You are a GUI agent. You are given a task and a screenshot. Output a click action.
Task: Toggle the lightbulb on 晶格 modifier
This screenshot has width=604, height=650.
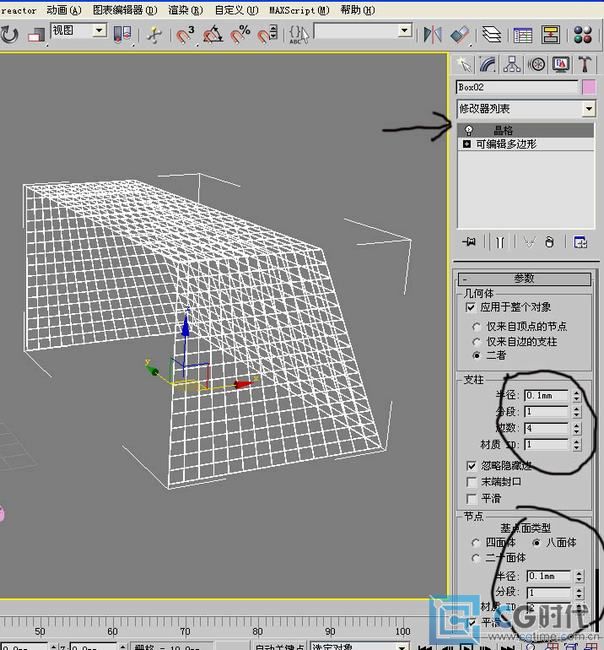pos(468,130)
